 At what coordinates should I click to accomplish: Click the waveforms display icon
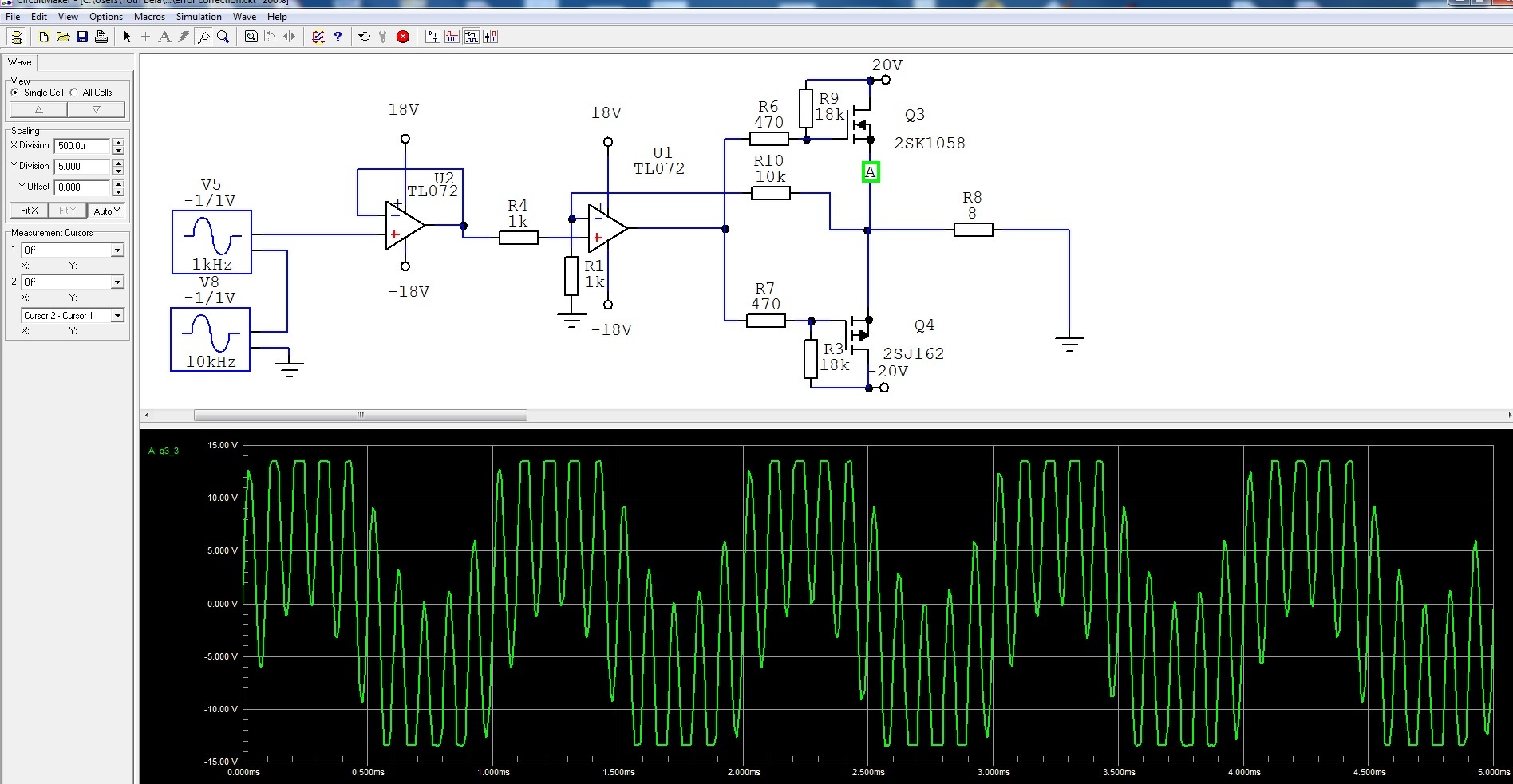point(452,37)
